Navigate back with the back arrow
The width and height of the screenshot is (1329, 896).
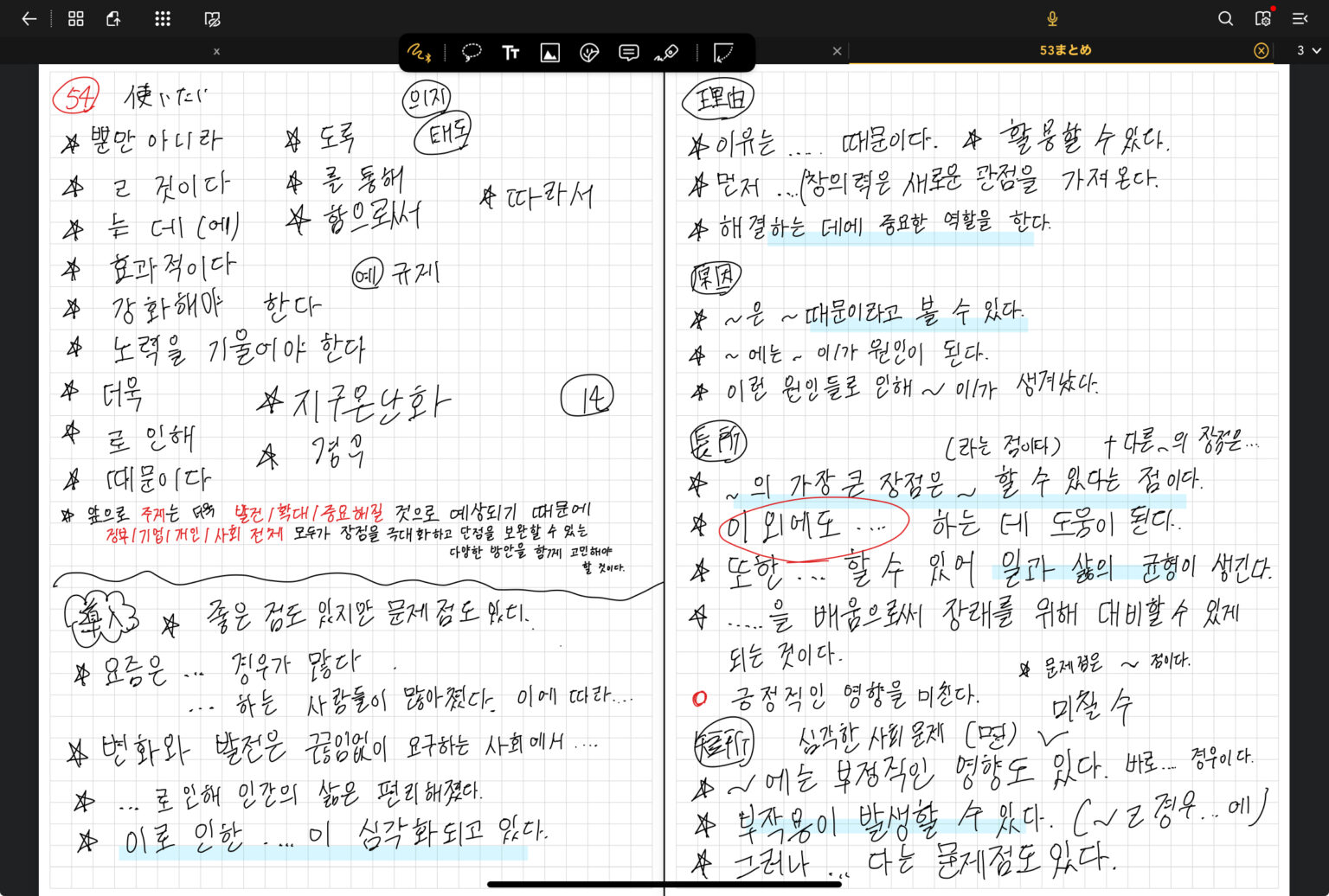tap(29, 18)
